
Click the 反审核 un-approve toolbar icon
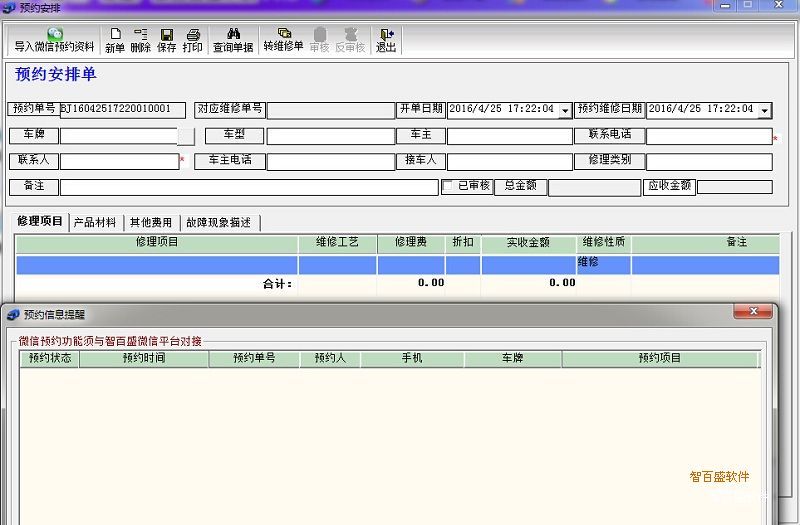tap(351, 40)
